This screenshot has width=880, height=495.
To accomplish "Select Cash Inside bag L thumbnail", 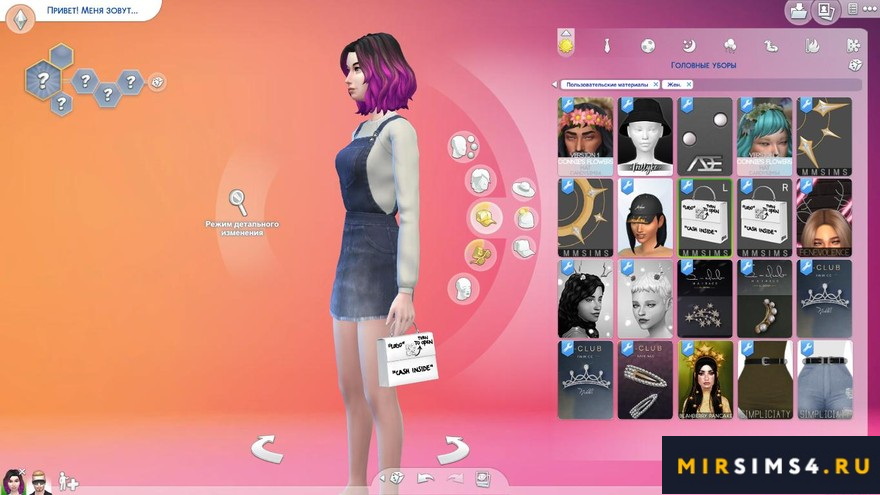I will coord(705,218).
